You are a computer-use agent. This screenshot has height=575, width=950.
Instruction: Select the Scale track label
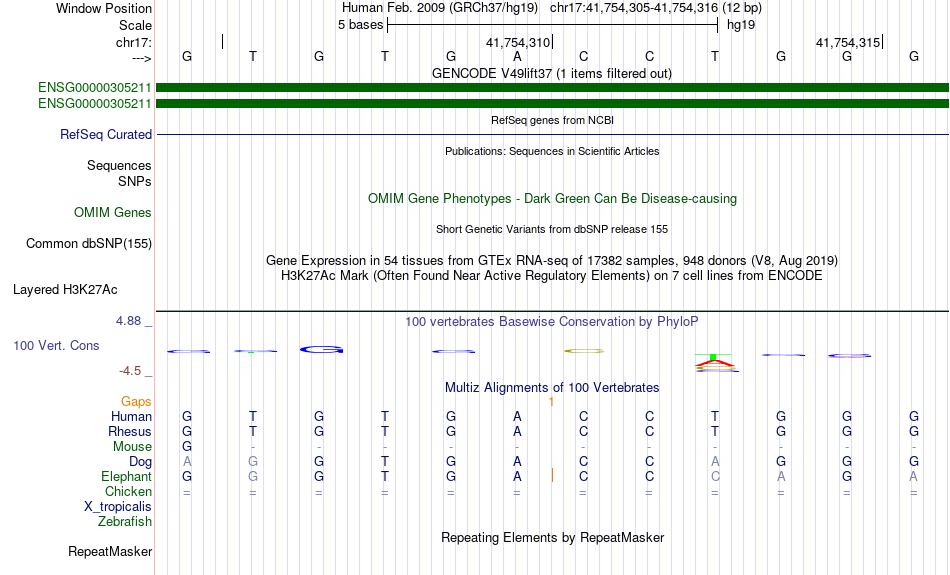click(x=135, y=25)
